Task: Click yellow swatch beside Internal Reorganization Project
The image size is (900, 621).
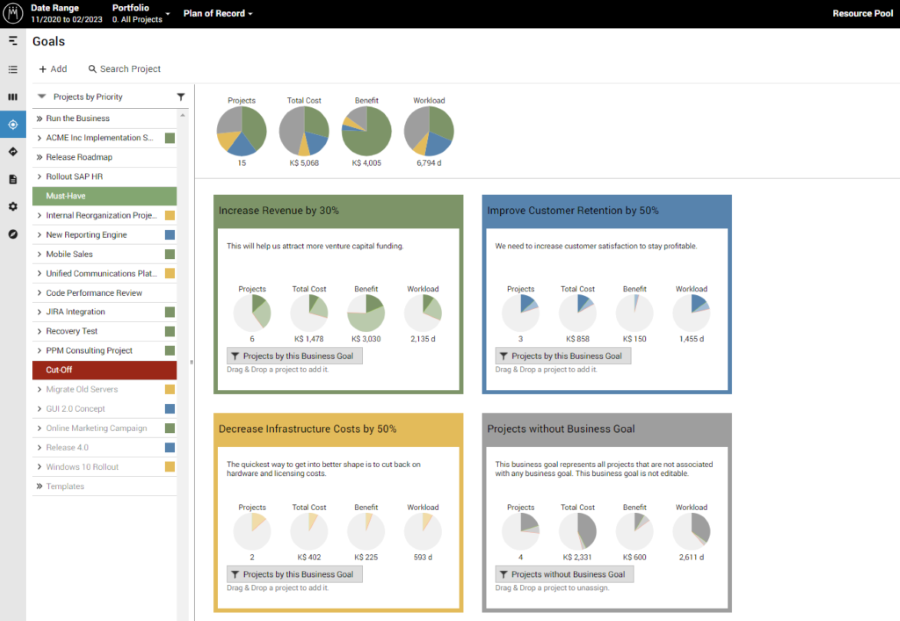Action: pyautogui.click(x=170, y=215)
